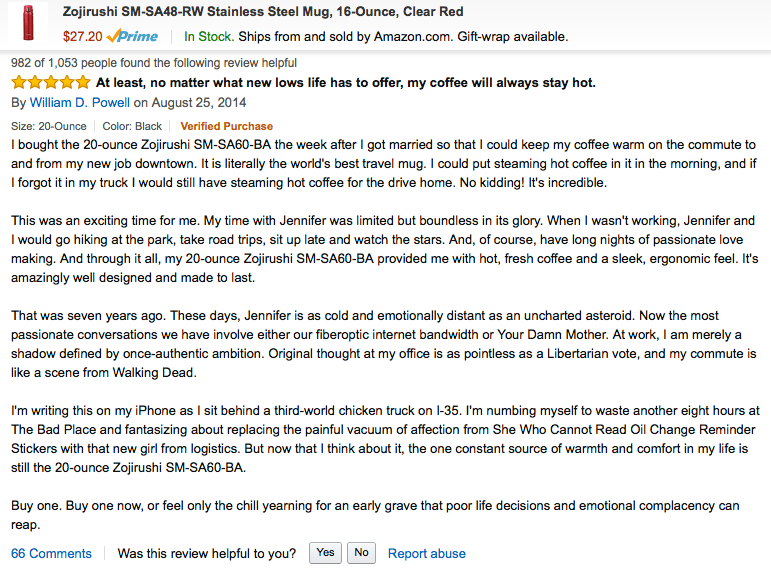
Task: Click the fifth star of the review rating
Action: pyautogui.click(x=82, y=83)
